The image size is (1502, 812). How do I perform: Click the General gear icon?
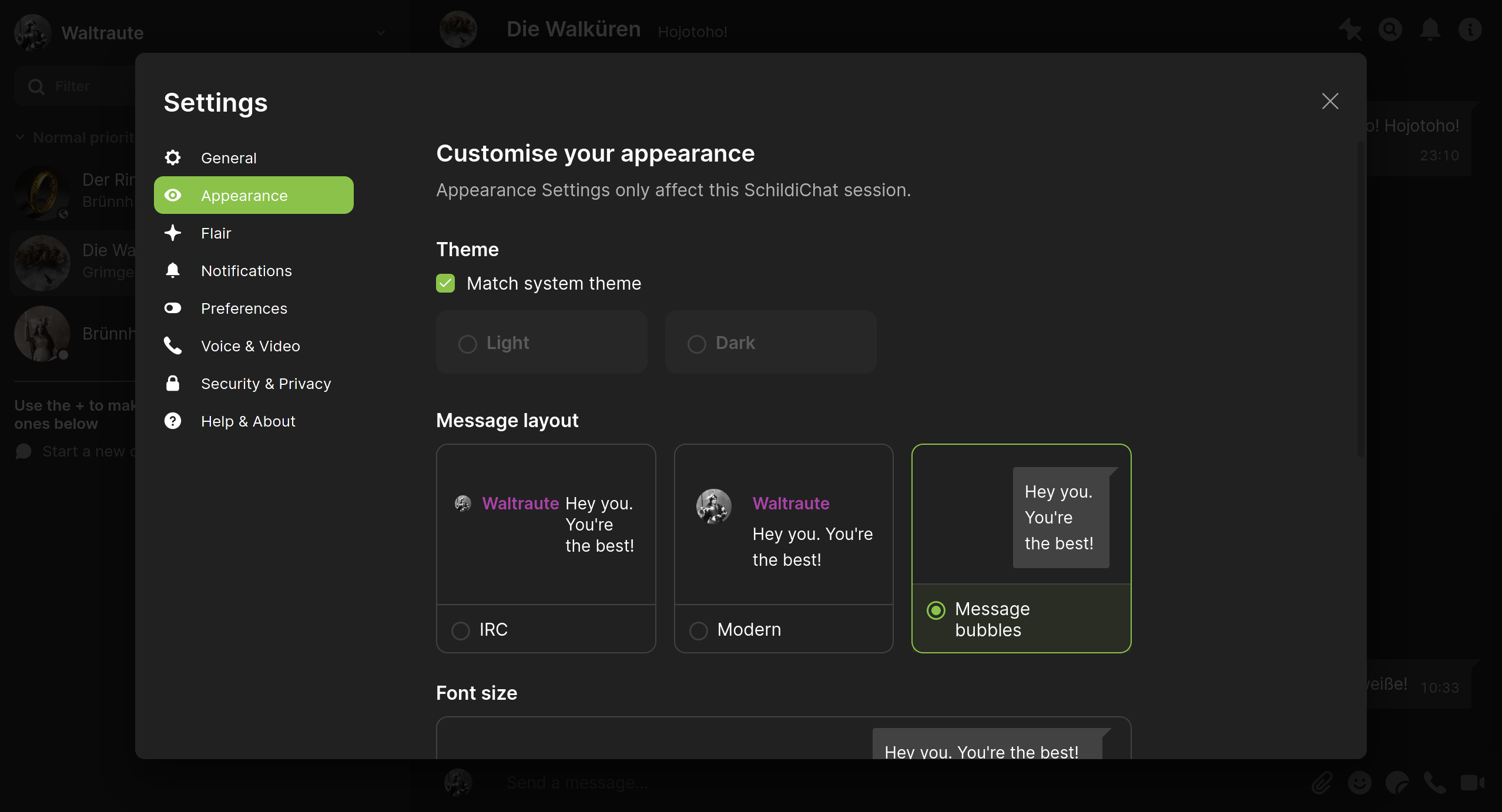coord(173,157)
